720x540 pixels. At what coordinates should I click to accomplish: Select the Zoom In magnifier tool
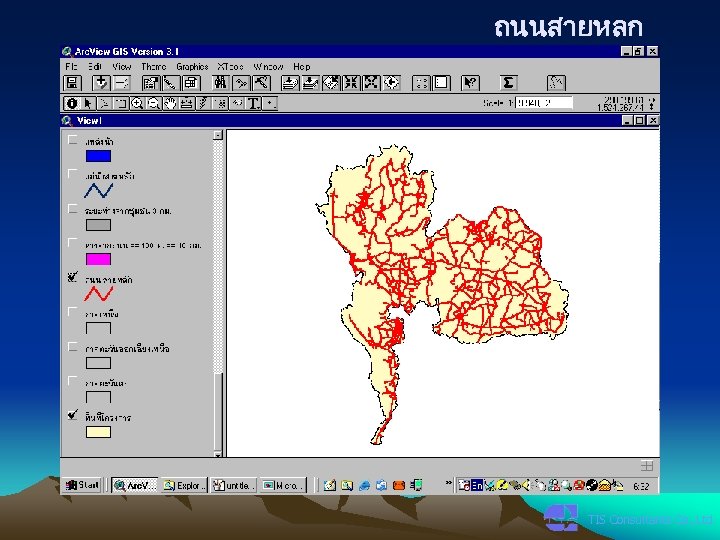point(137,103)
